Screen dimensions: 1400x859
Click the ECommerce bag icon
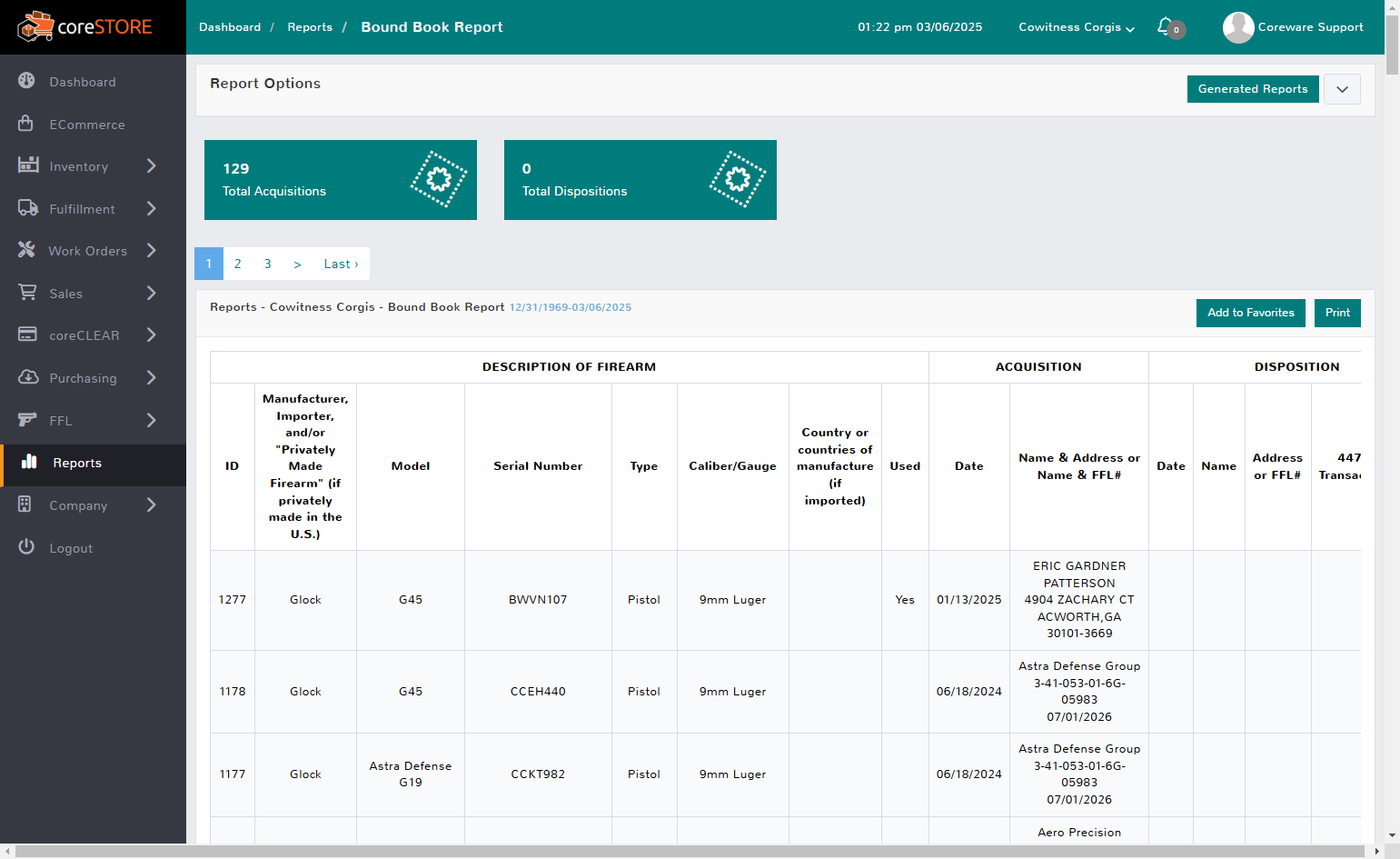pos(26,123)
